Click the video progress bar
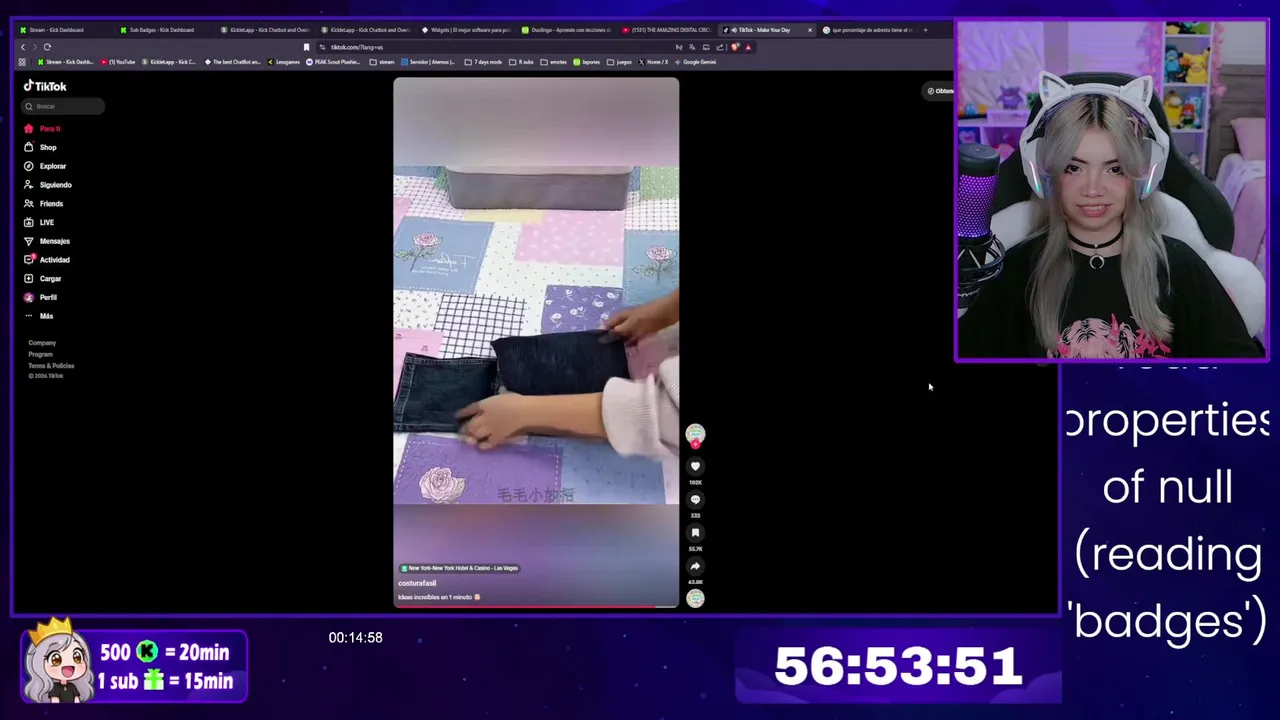 [x=536, y=606]
